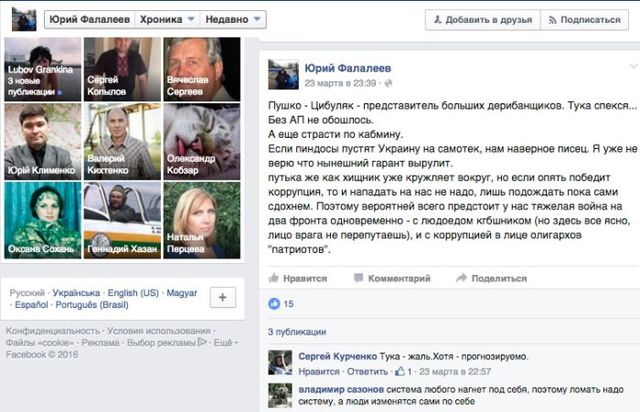Click Ответить on Сергей Курченко's comment
This screenshot has width=640, height=412.
point(367,372)
